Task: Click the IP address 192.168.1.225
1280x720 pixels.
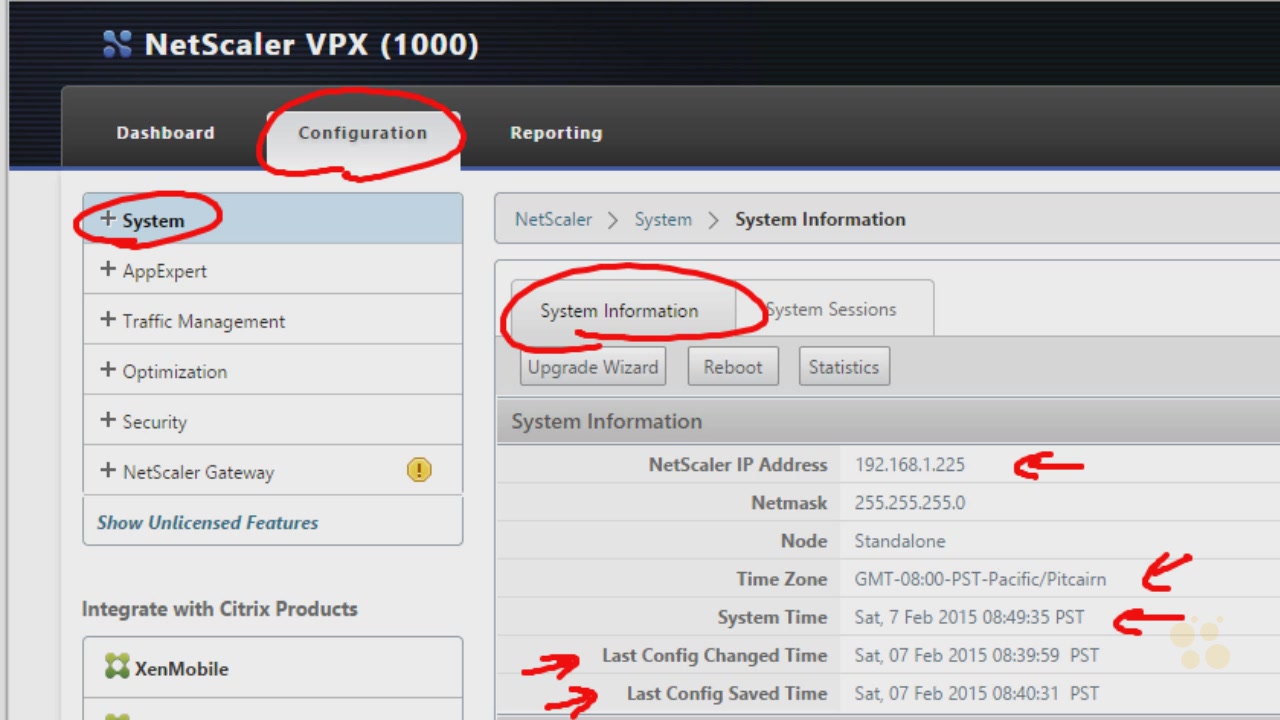Action: [x=910, y=465]
